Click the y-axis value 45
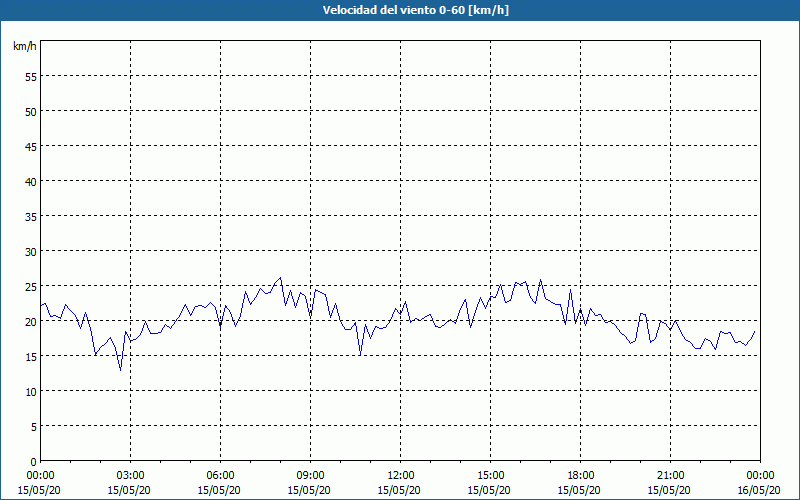Image resolution: width=800 pixels, height=500 pixels. click(31, 147)
